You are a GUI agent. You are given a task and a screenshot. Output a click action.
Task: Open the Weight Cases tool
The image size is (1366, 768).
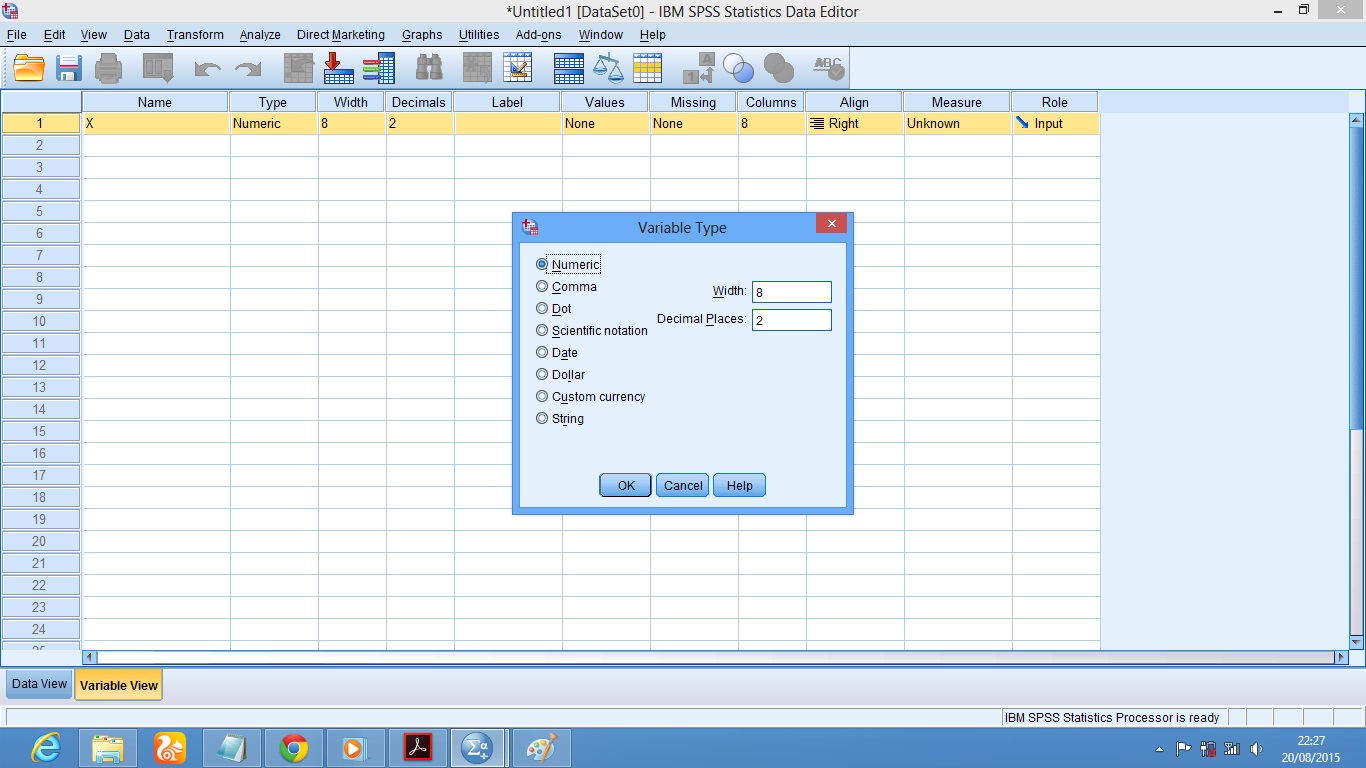[608, 68]
